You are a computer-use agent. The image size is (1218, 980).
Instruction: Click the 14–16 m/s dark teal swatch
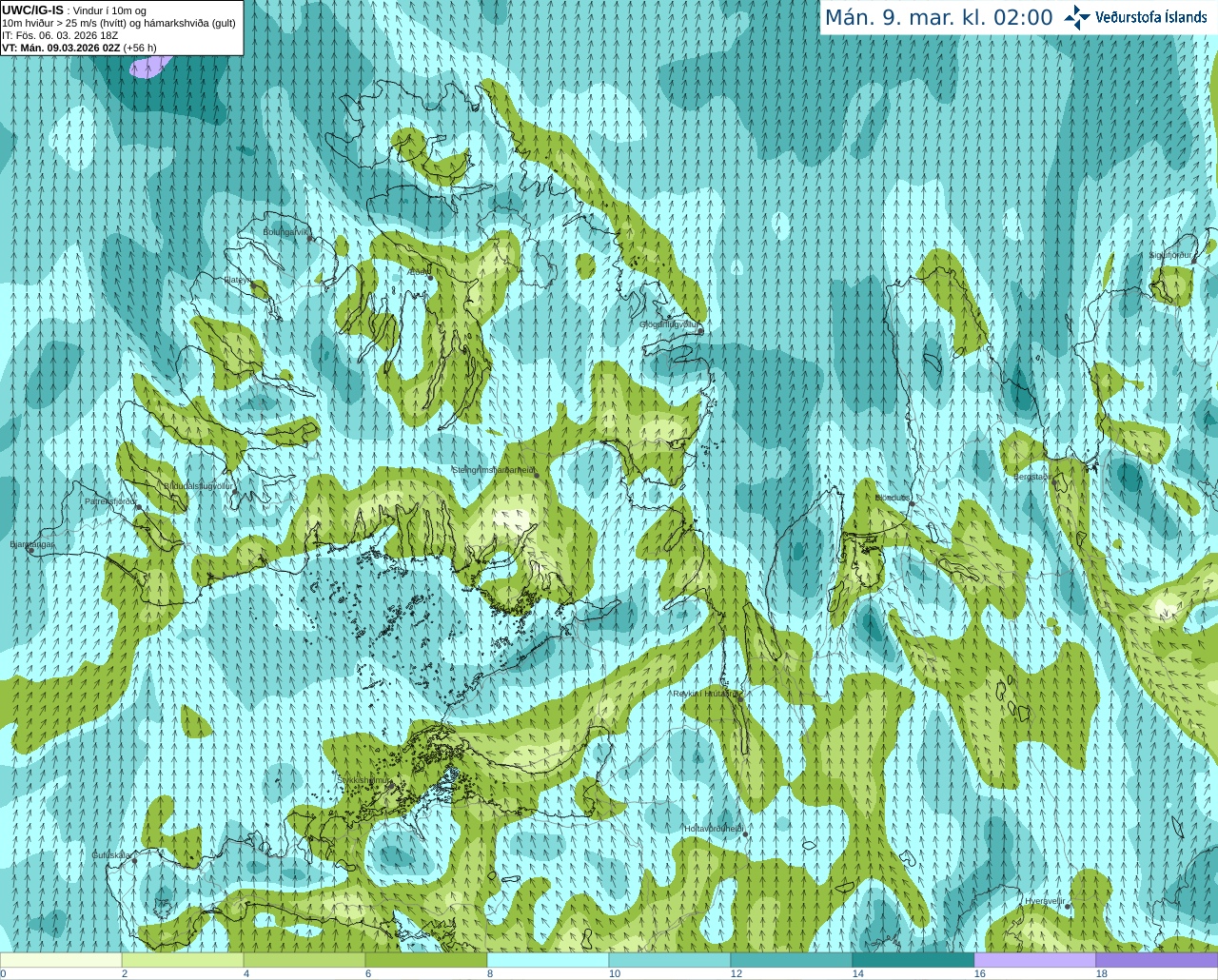913,960
